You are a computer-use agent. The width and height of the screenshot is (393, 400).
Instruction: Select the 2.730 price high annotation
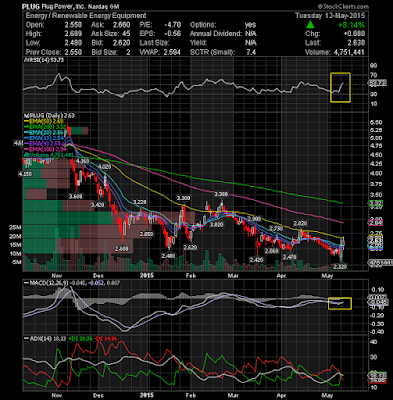276,228
